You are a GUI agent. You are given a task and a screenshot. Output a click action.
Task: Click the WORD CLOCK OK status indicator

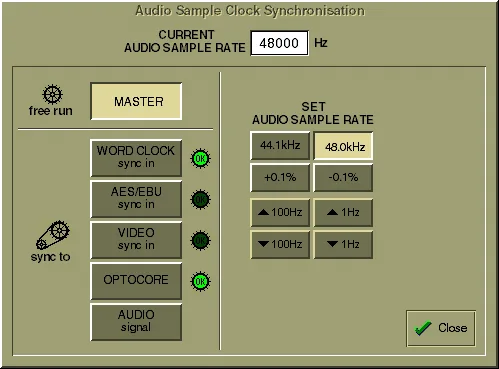(200, 159)
